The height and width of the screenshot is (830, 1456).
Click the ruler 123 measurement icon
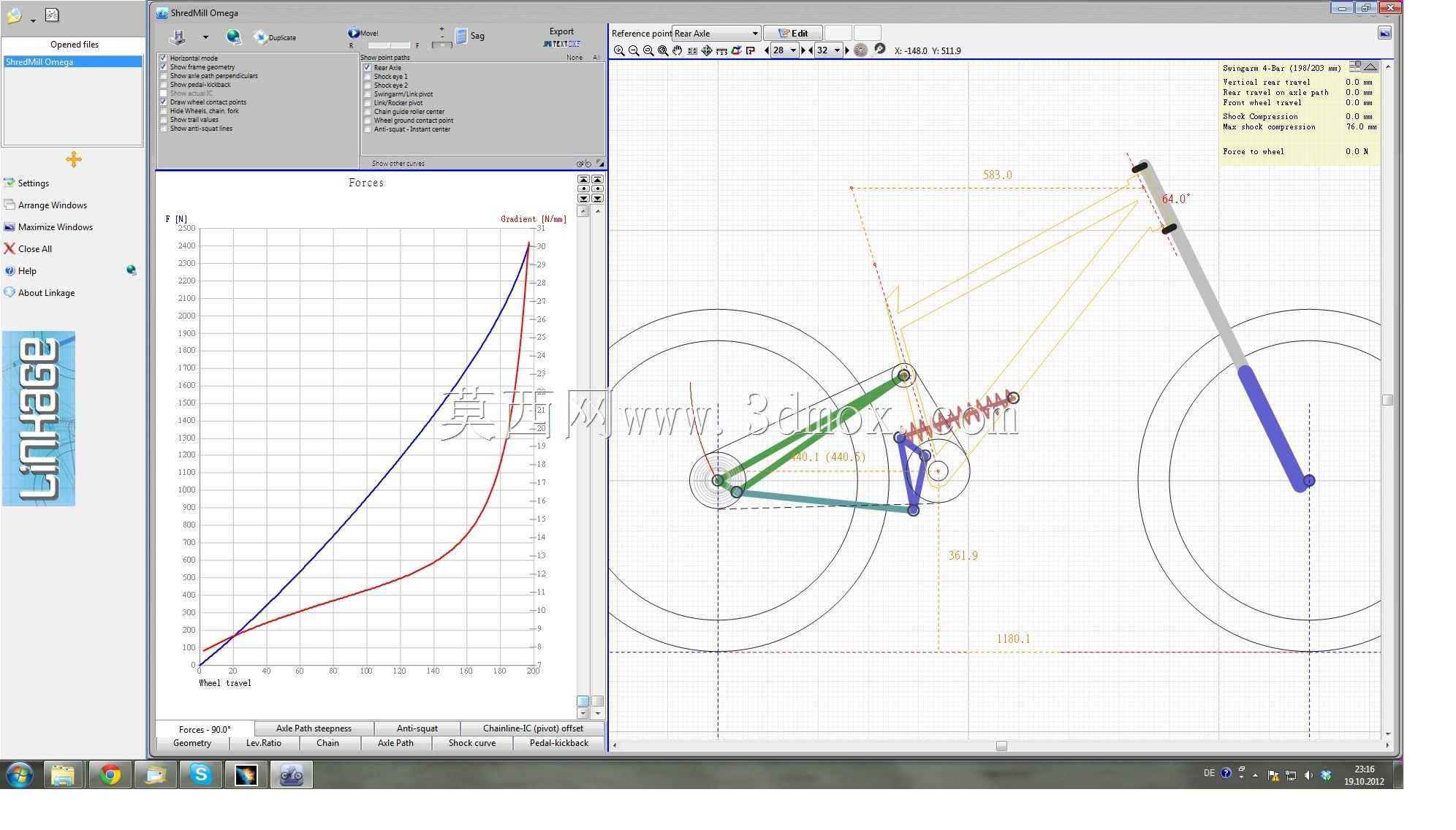[721, 50]
